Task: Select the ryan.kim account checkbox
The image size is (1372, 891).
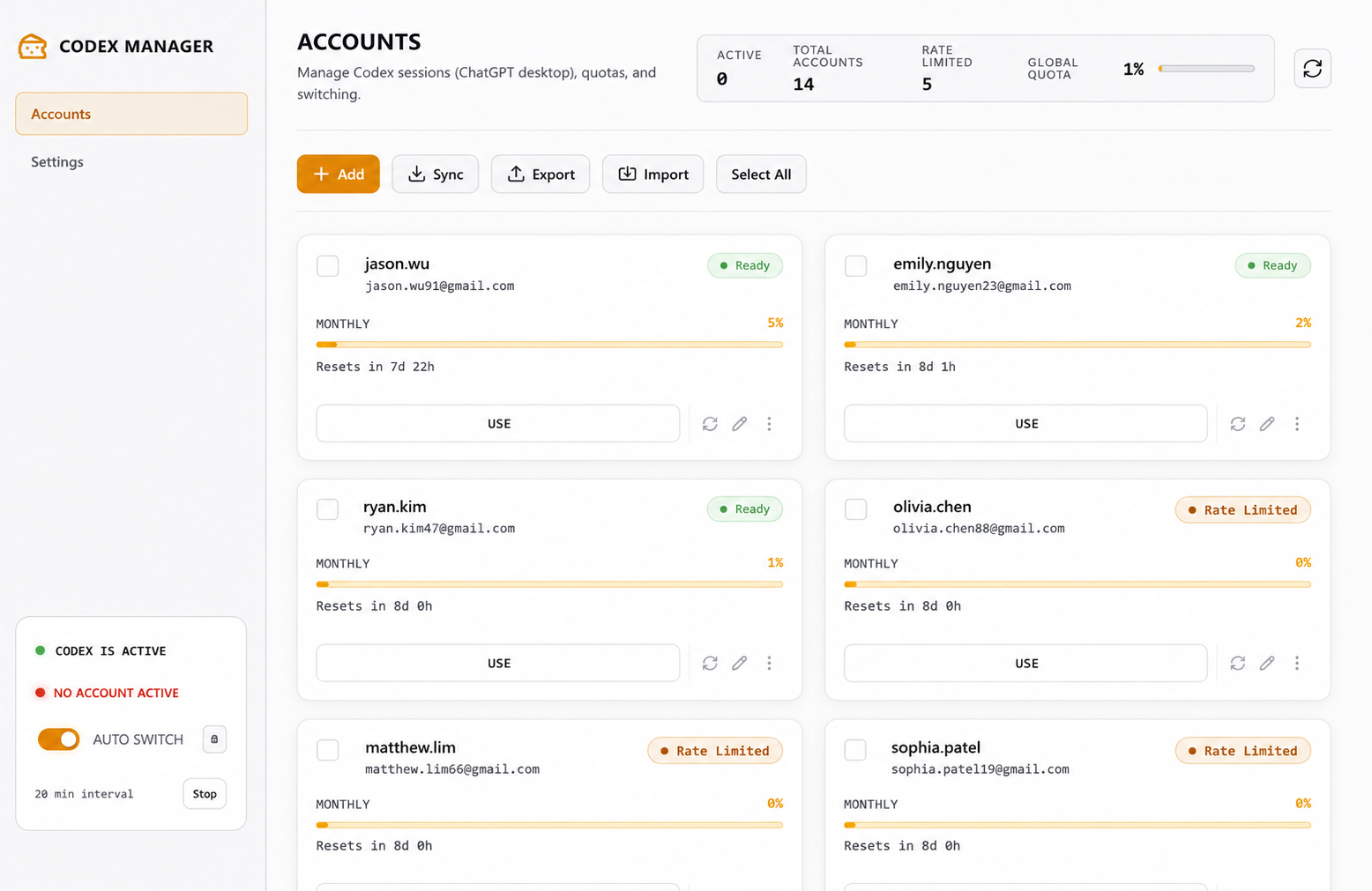Action: (328, 509)
